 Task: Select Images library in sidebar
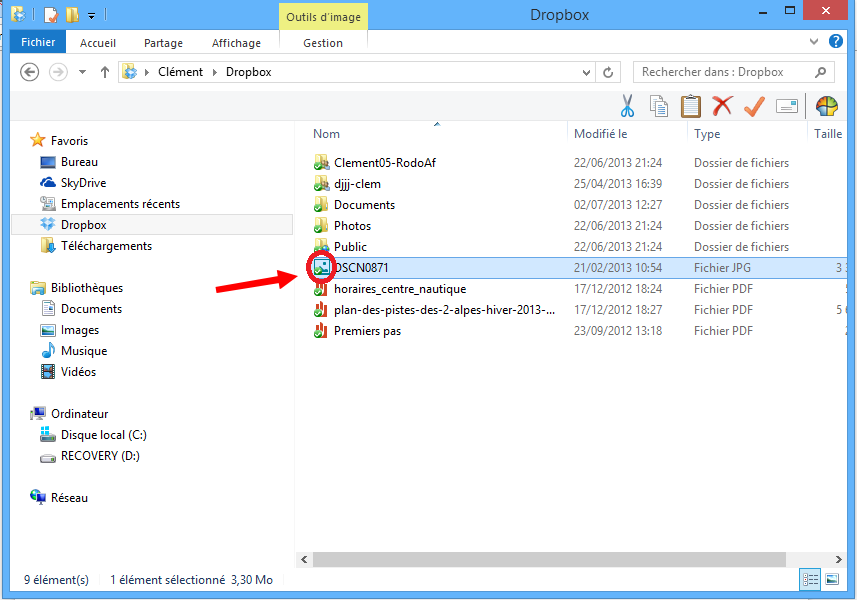[80, 330]
